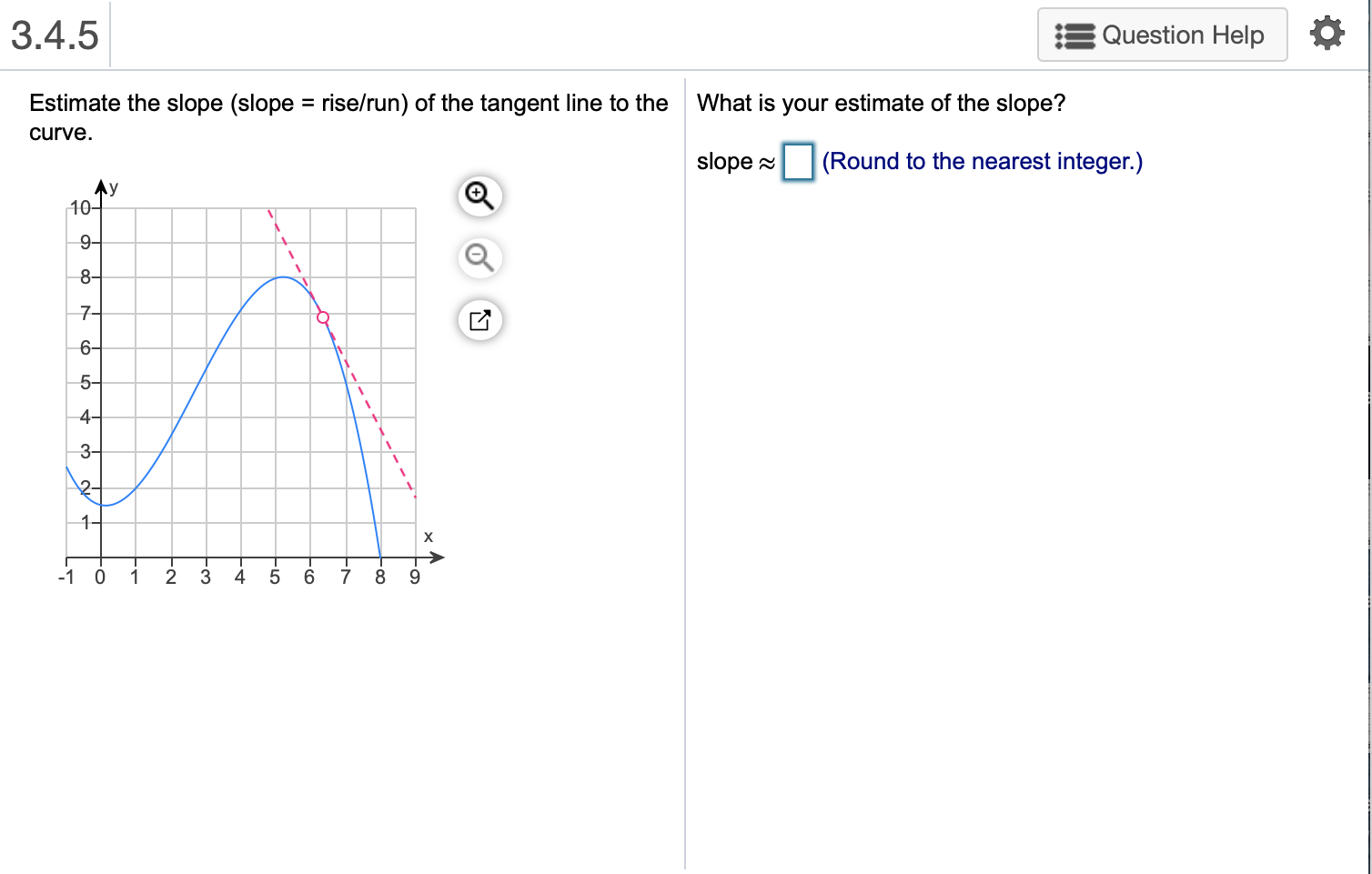Click the blue rounding instruction text
1372x874 pixels.
(x=983, y=161)
